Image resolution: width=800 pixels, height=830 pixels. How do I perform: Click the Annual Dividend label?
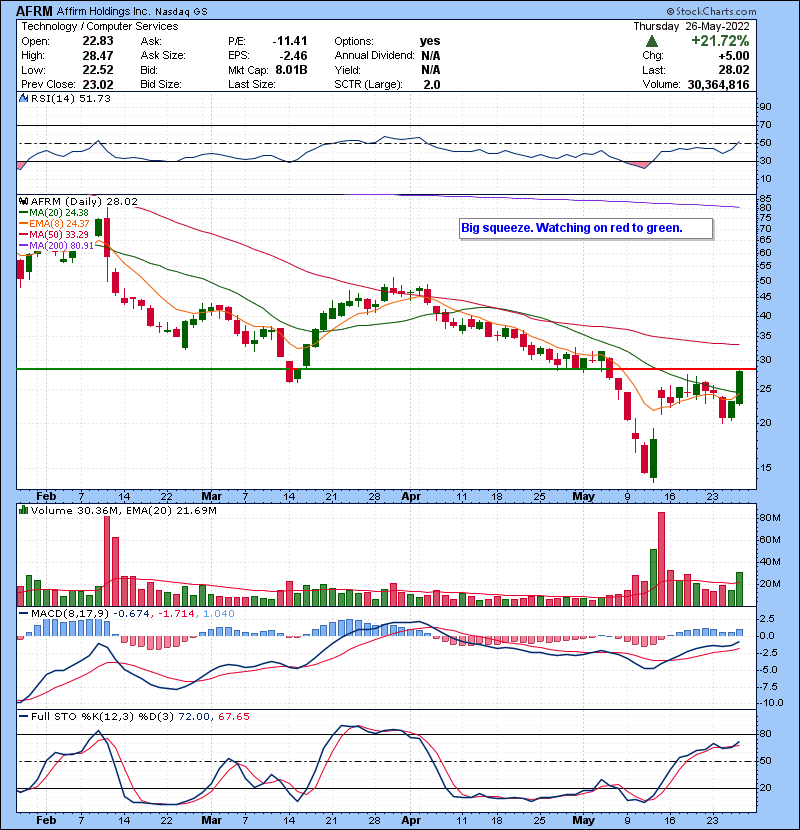tap(374, 55)
